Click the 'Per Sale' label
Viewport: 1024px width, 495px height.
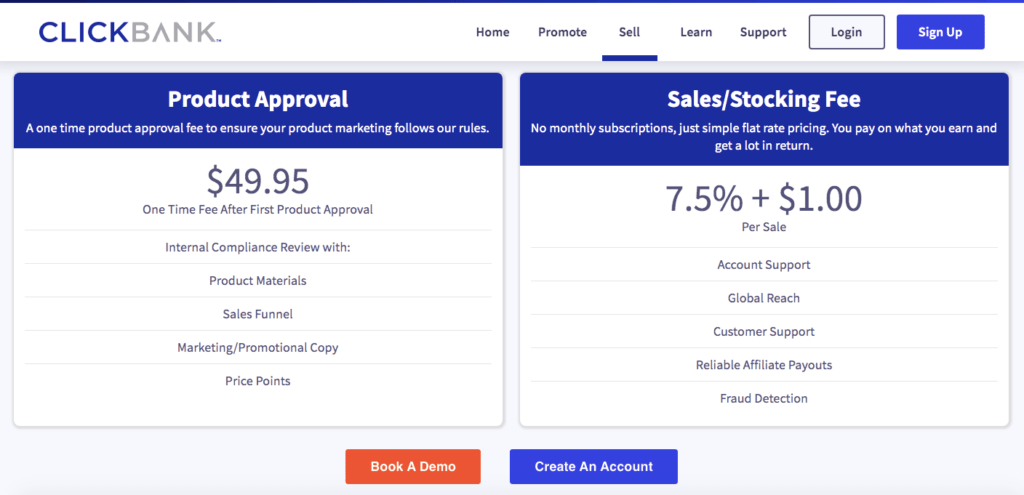point(763,227)
